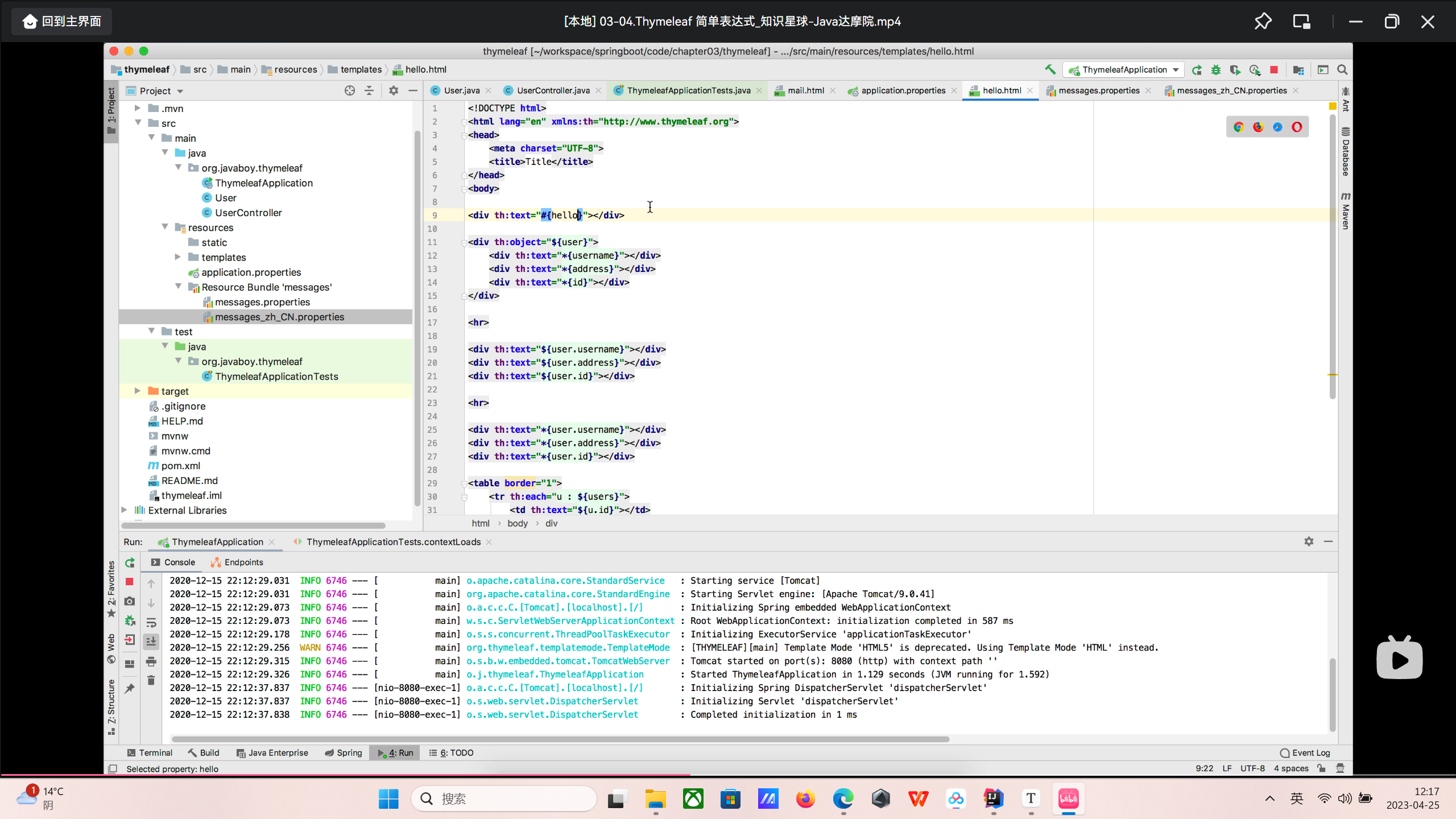
Task: Start debugging with the bug icon
Action: tap(1216, 69)
